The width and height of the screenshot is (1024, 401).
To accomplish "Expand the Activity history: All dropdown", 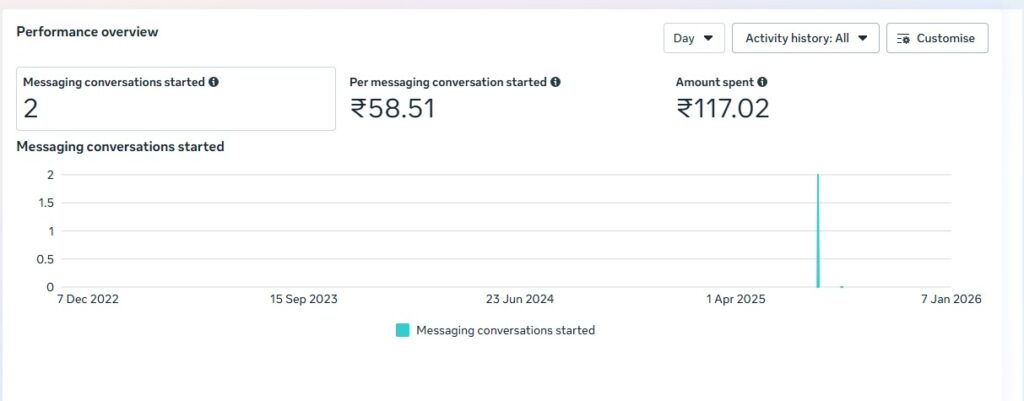I will pos(805,38).
